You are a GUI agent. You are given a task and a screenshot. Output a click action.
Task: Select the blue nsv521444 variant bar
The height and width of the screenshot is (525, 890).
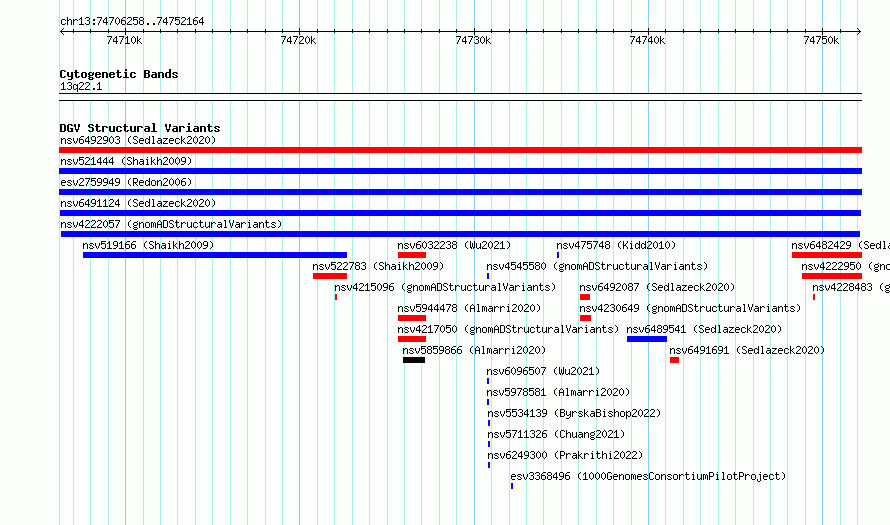tap(460, 171)
